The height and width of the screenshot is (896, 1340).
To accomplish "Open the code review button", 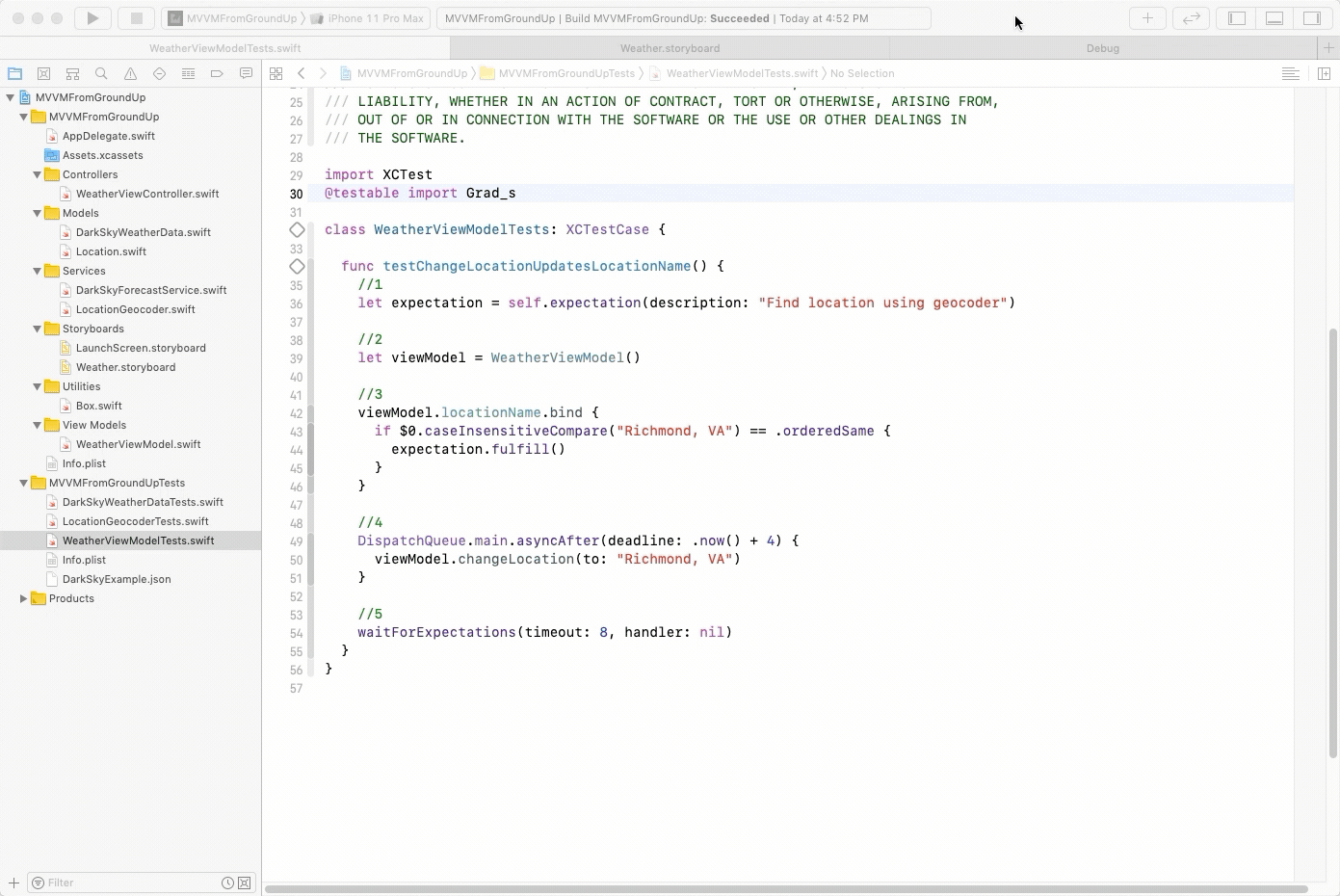I will point(1192,18).
